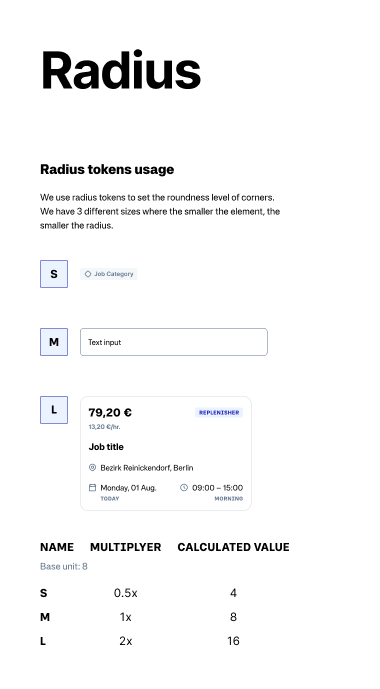This screenshot has height=689, width=380.
Task: Click the MORNING label under the time
Action: [x=228, y=499]
